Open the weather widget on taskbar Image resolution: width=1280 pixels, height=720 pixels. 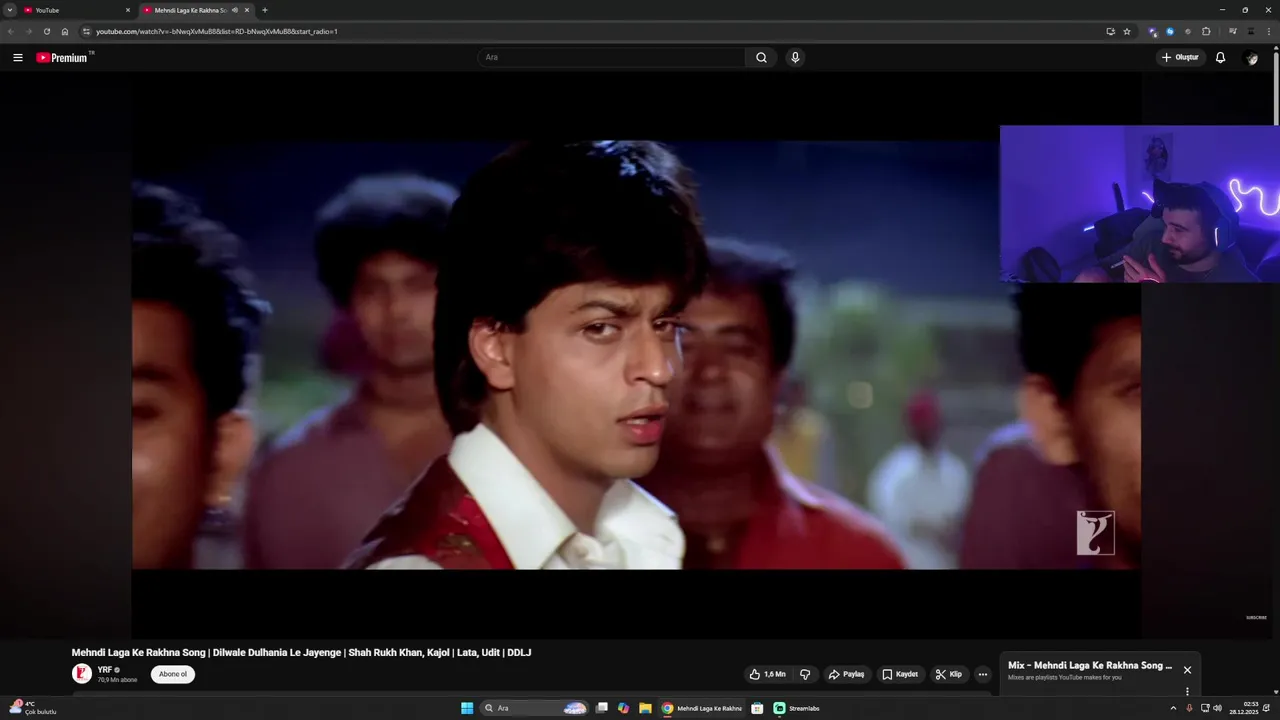32,708
